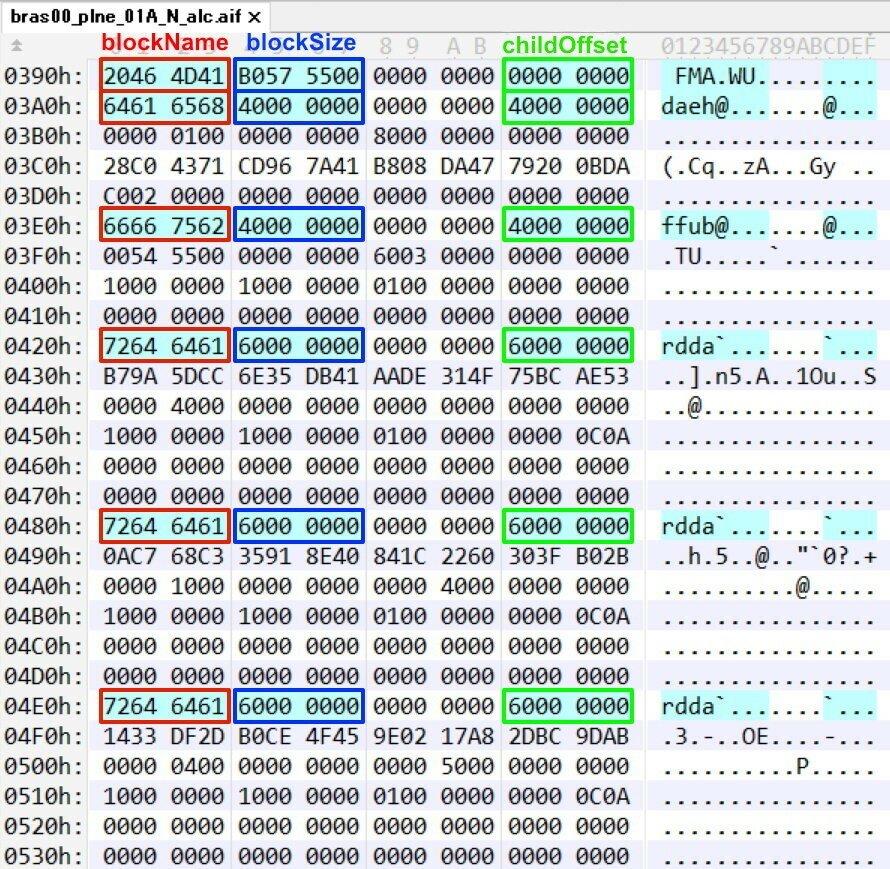
Task: Click ASCII text rdda` in row 0420h
Action: coord(695,346)
